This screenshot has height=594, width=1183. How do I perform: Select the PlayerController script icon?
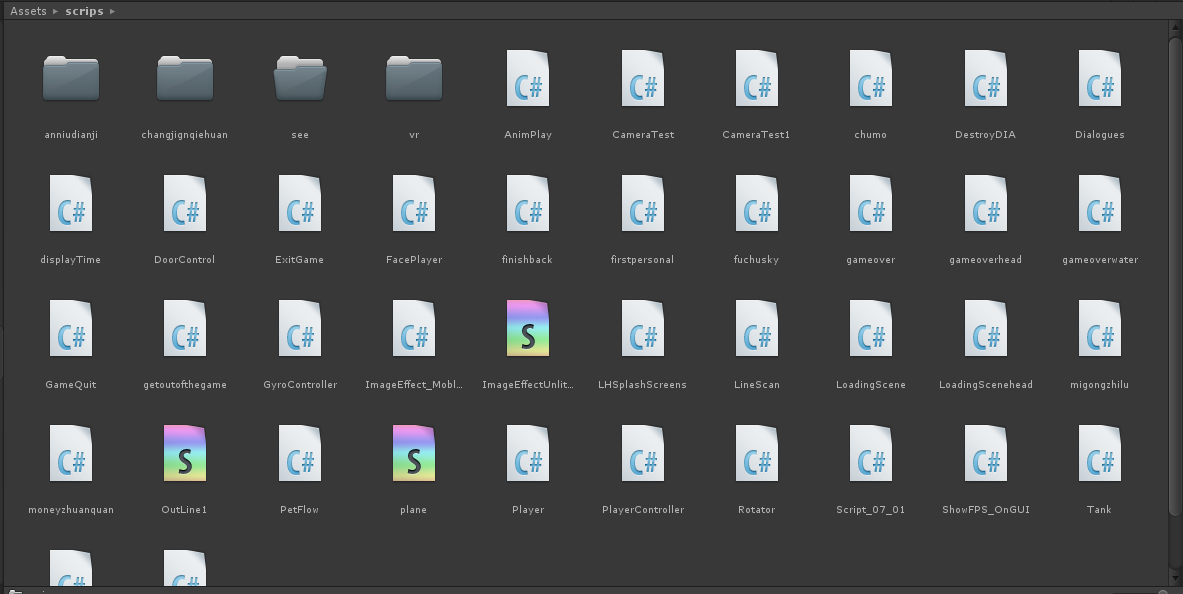point(643,454)
